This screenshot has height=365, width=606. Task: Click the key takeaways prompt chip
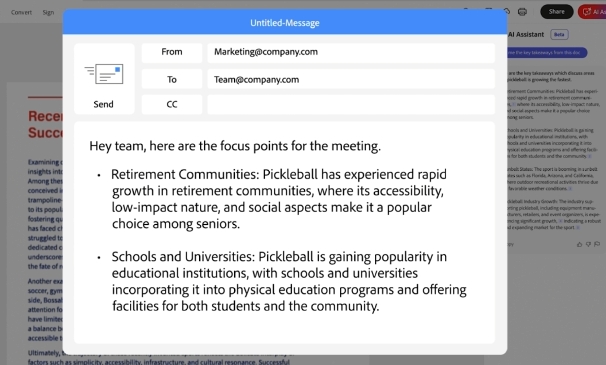tap(547, 53)
